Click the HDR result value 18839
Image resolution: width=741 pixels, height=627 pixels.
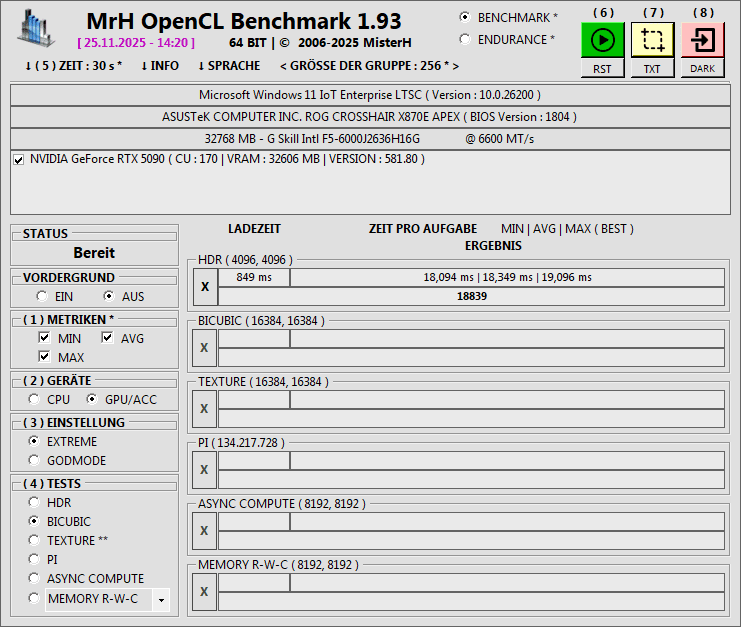pyautogui.click(x=472, y=296)
